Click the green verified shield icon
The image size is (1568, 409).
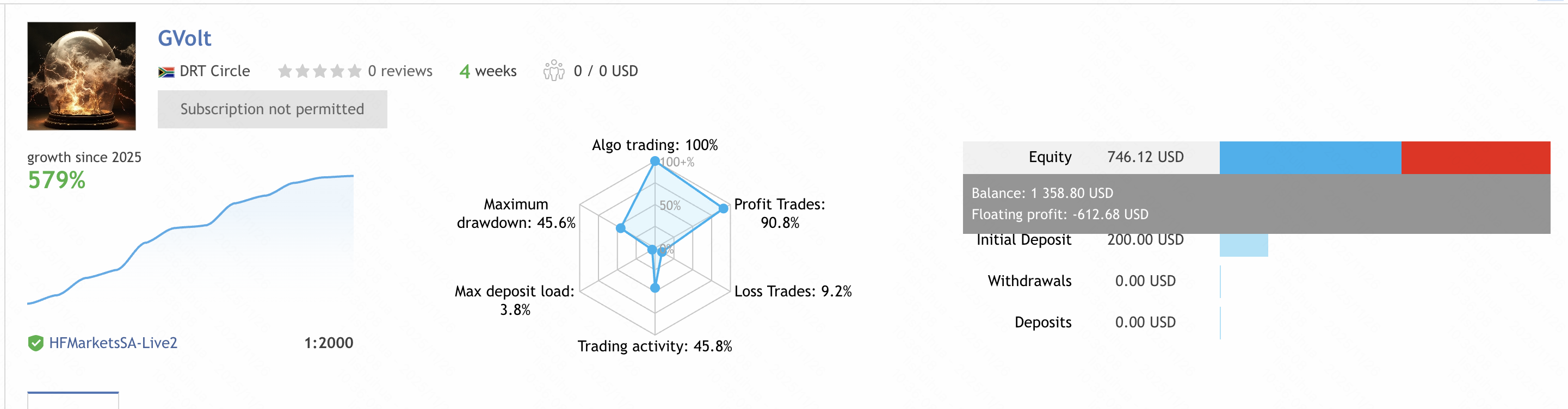pyautogui.click(x=36, y=343)
